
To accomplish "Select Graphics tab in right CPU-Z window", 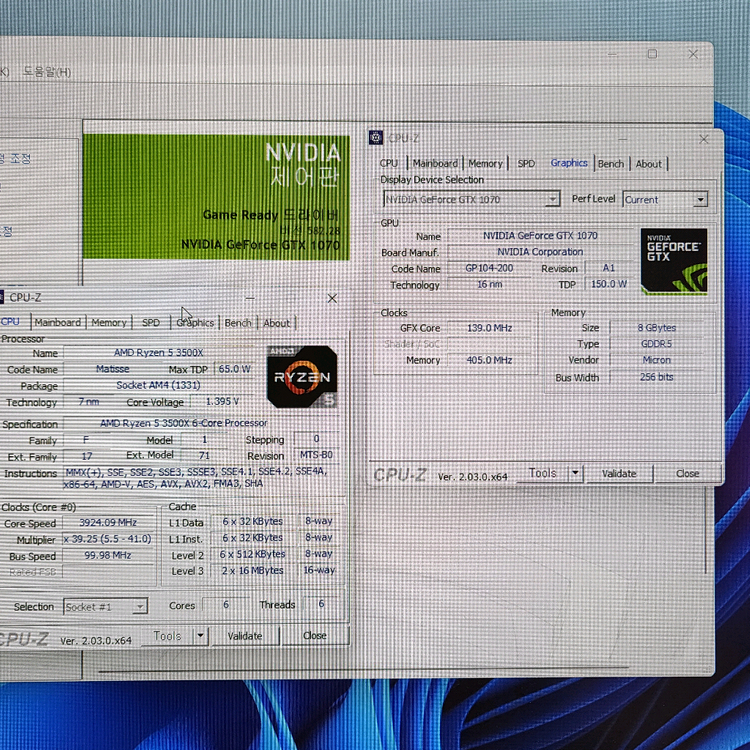I will coord(569,163).
